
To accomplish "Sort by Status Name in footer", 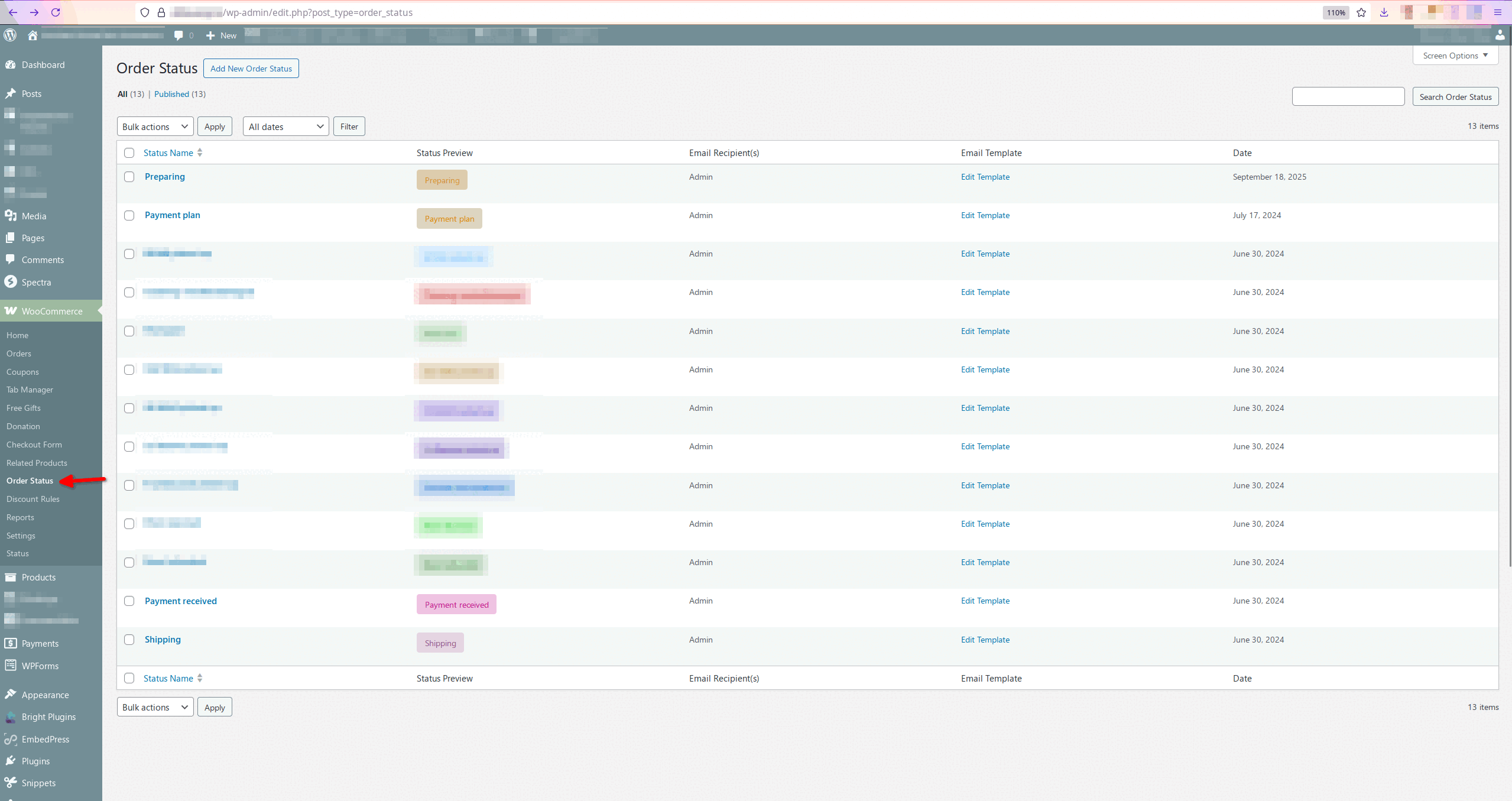I will point(173,679).
